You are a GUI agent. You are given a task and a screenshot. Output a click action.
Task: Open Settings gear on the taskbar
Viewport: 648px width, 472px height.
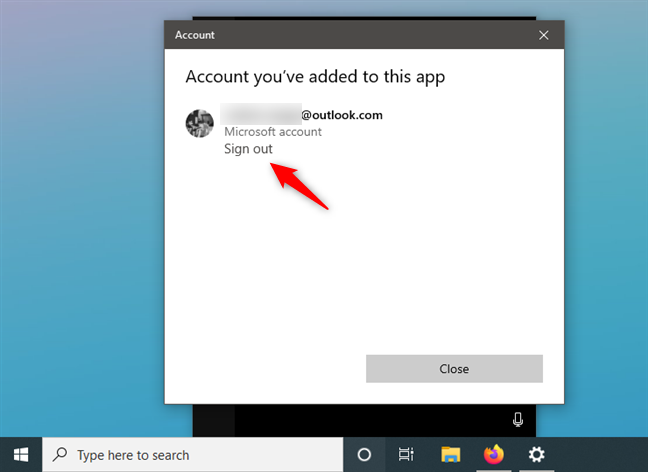(536, 455)
